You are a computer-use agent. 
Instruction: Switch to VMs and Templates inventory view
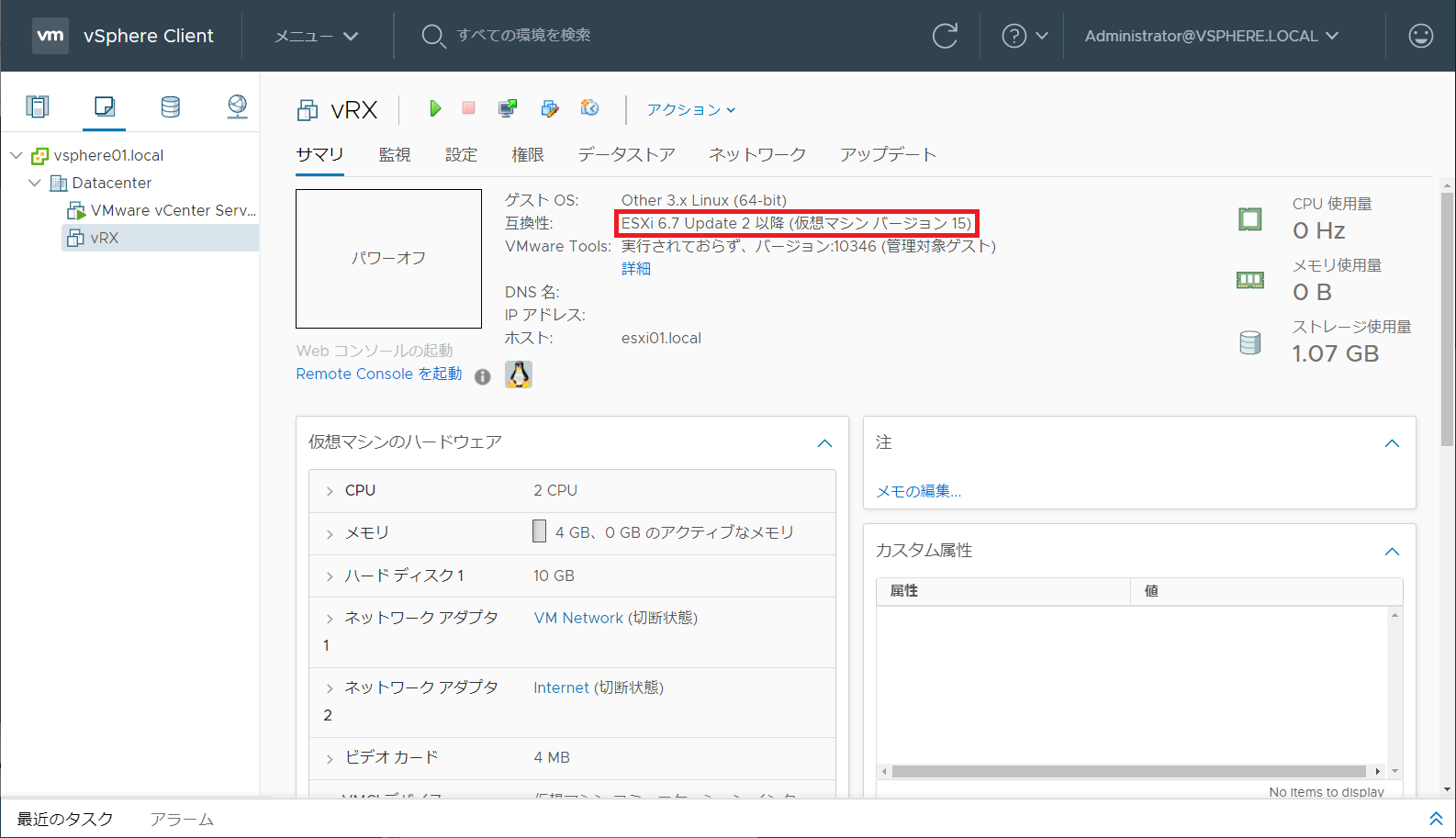pyautogui.click(x=105, y=106)
